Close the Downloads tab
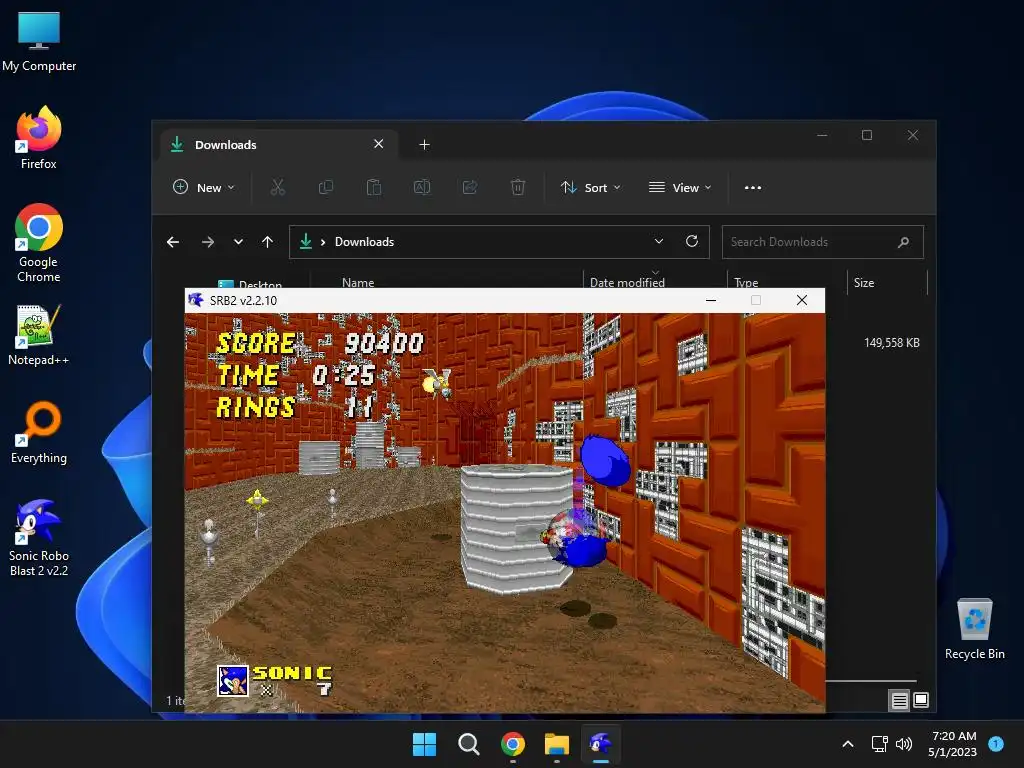1024x768 pixels. click(379, 144)
